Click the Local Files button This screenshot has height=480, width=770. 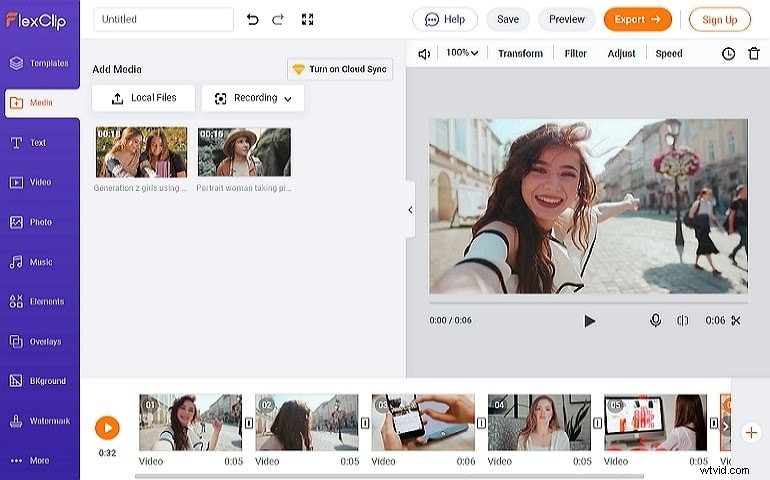[143, 98]
